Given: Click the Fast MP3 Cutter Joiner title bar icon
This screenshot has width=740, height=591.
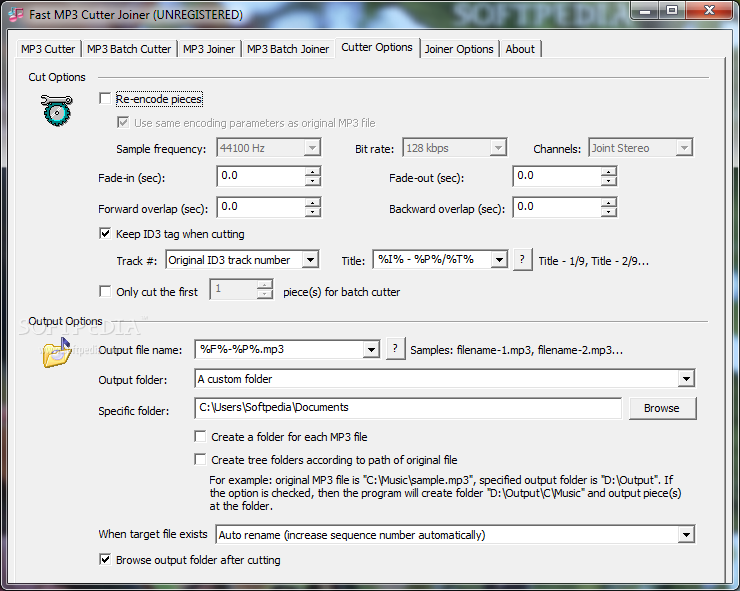Looking at the screenshot, I should click(x=16, y=15).
